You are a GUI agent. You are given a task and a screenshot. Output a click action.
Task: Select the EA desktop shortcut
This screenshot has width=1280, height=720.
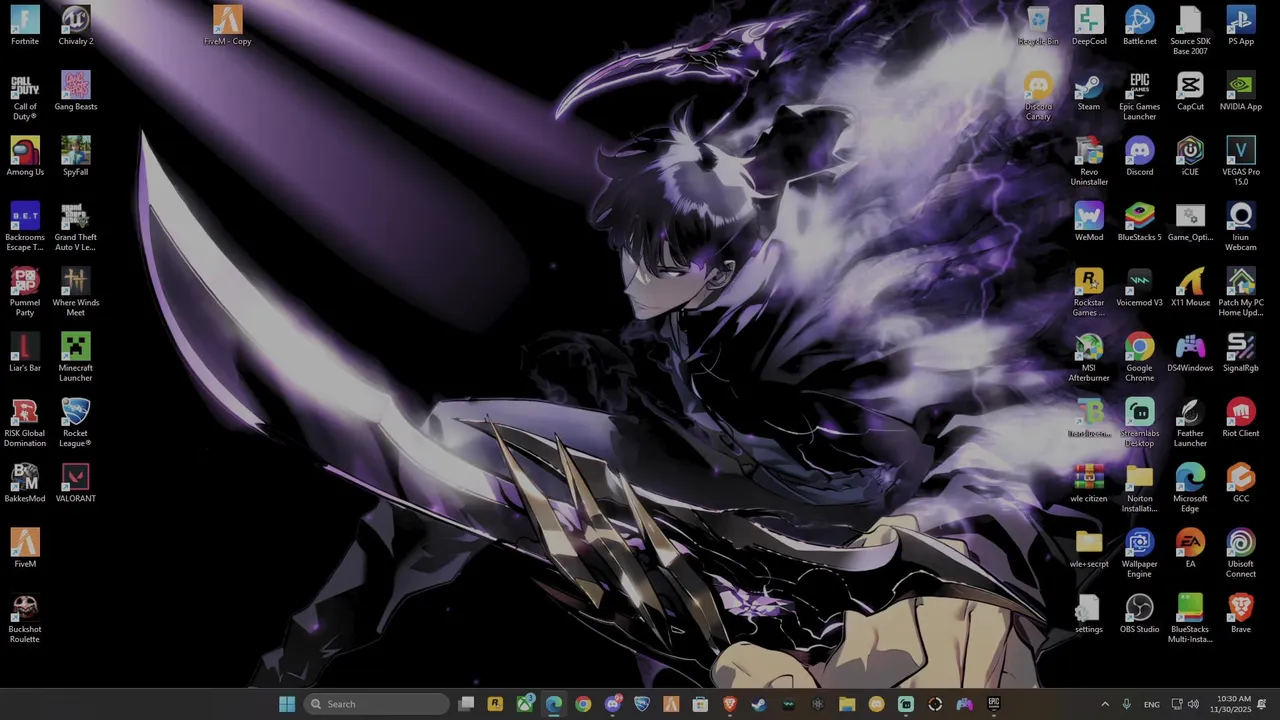click(1190, 548)
